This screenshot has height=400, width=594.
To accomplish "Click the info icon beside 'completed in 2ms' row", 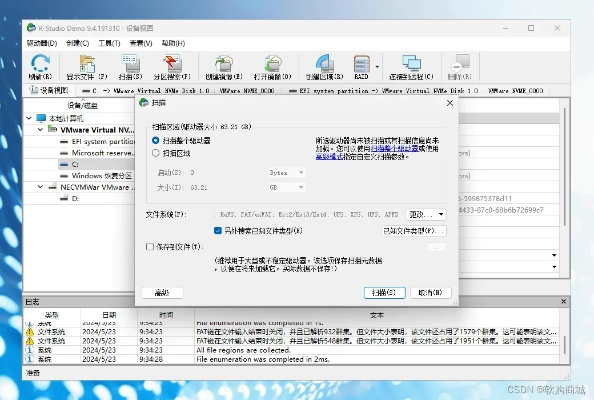I will pyautogui.click(x=30, y=359).
